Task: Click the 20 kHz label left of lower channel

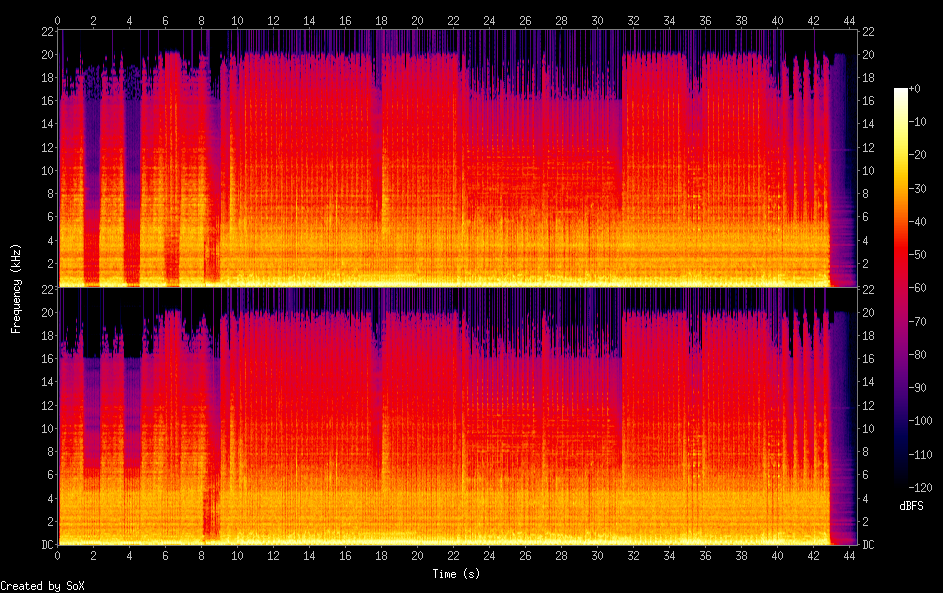Action: (45, 312)
